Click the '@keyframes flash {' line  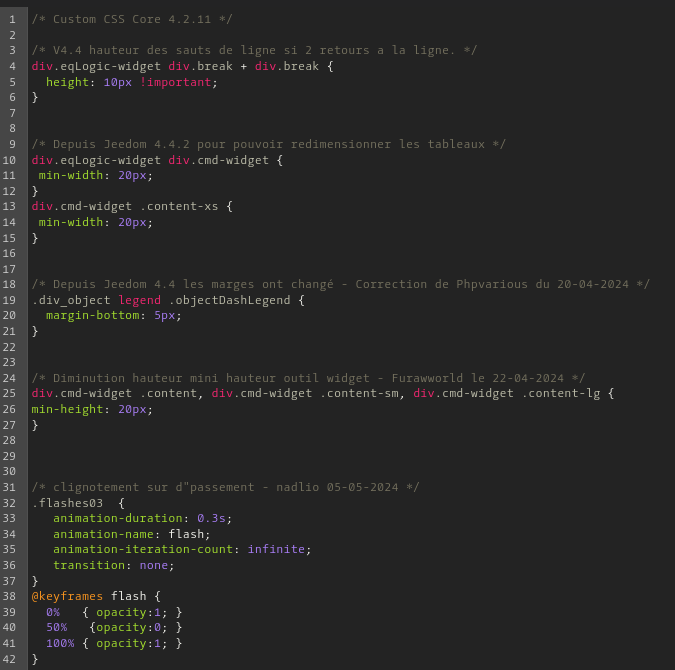[x=96, y=596]
